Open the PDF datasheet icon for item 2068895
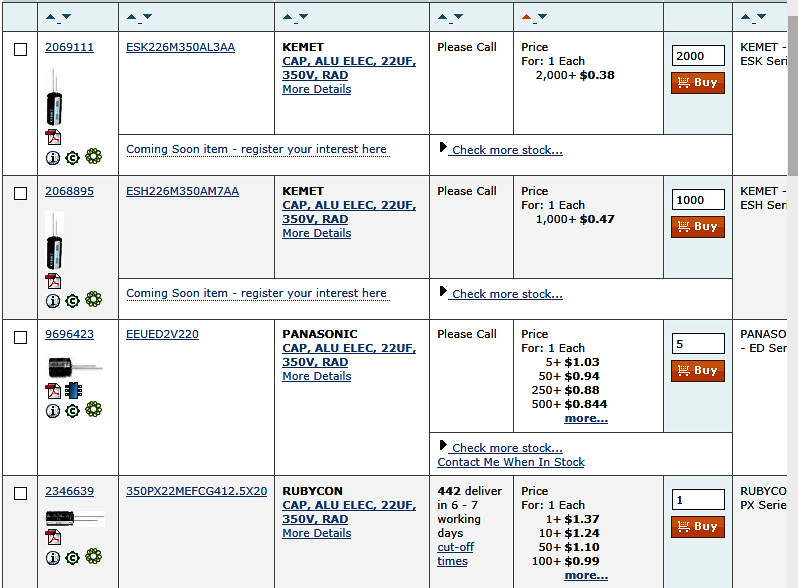 pos(53,281)
